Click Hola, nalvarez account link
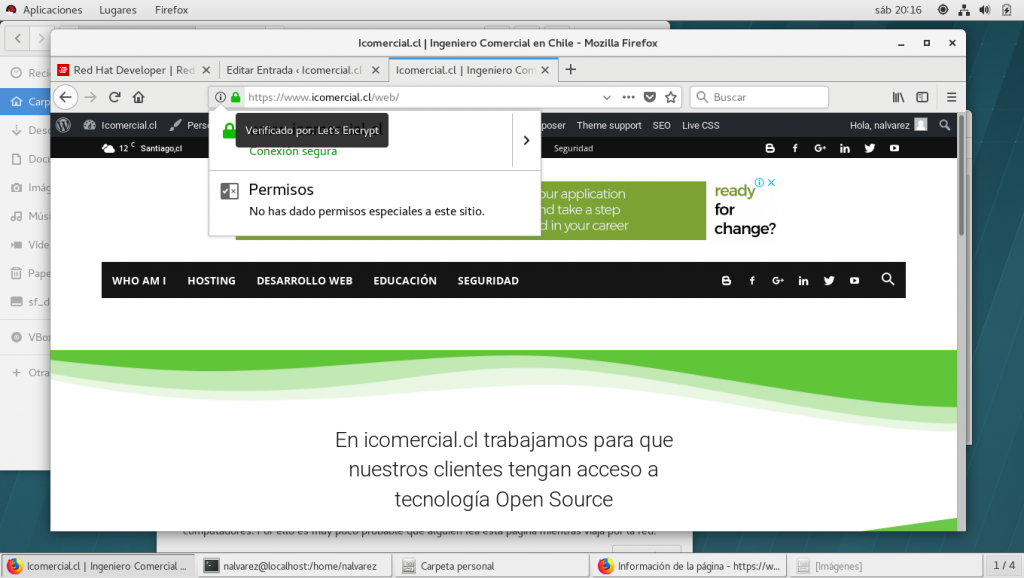 888,125
